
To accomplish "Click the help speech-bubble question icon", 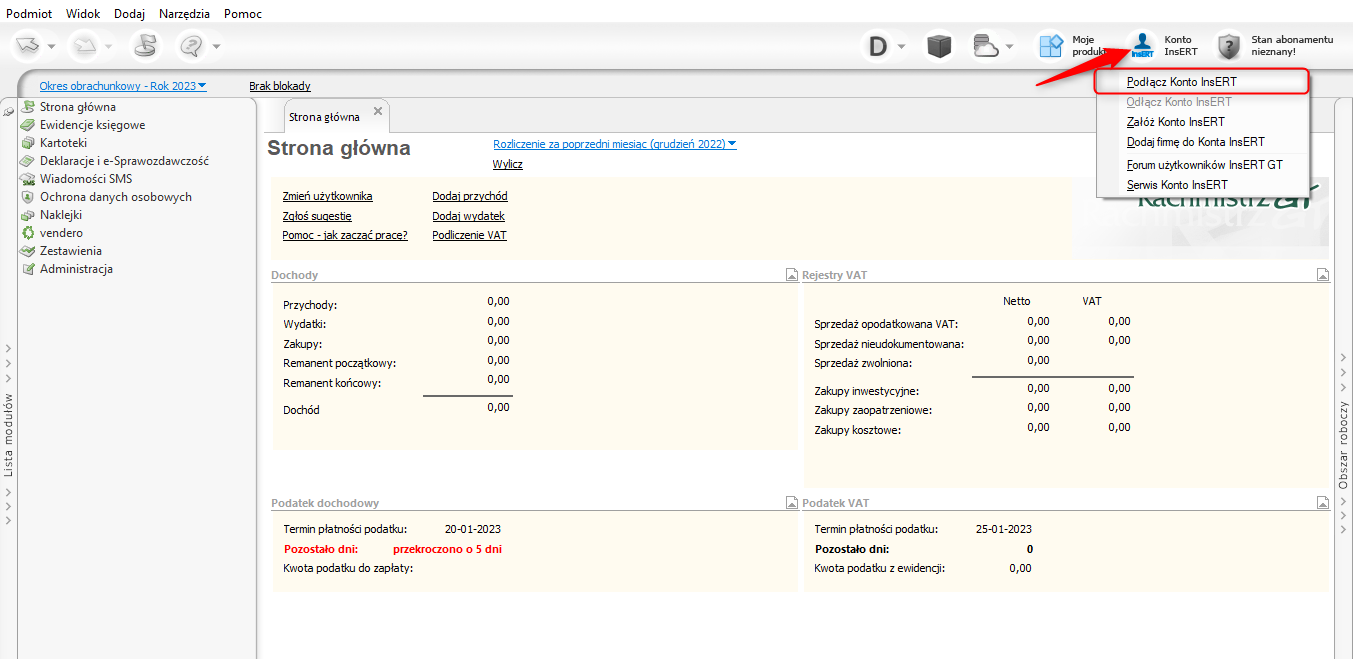I will (192, 45).
